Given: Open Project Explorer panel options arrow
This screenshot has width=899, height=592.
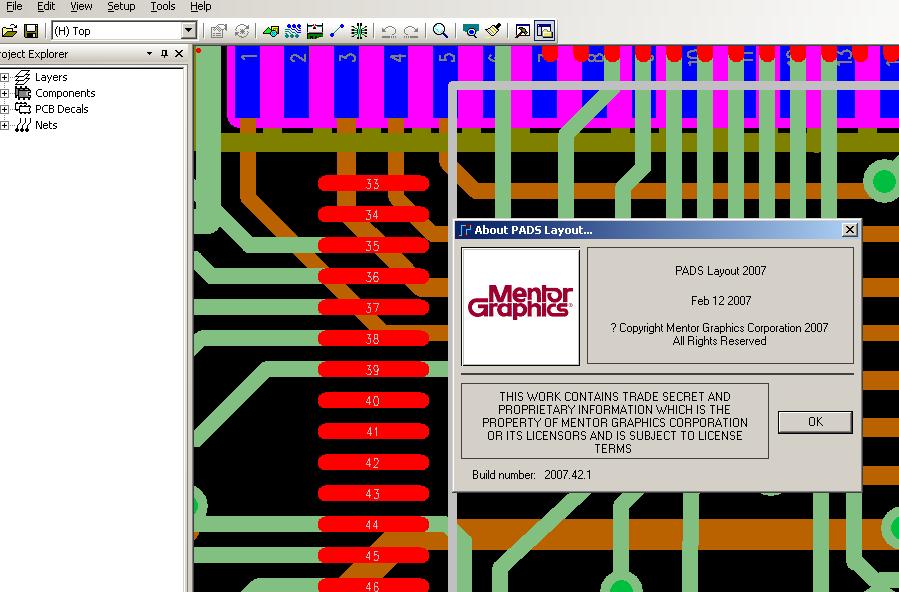Looking at the screenshot, I should pos(150,53).
